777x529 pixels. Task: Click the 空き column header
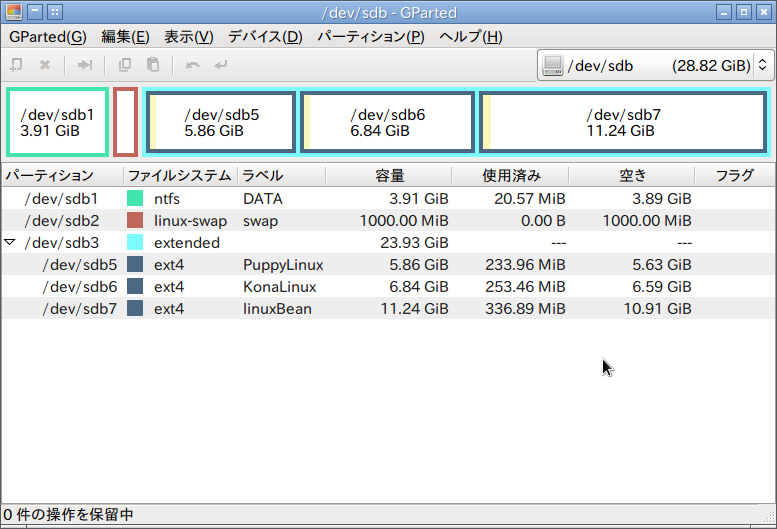[632, 175]
